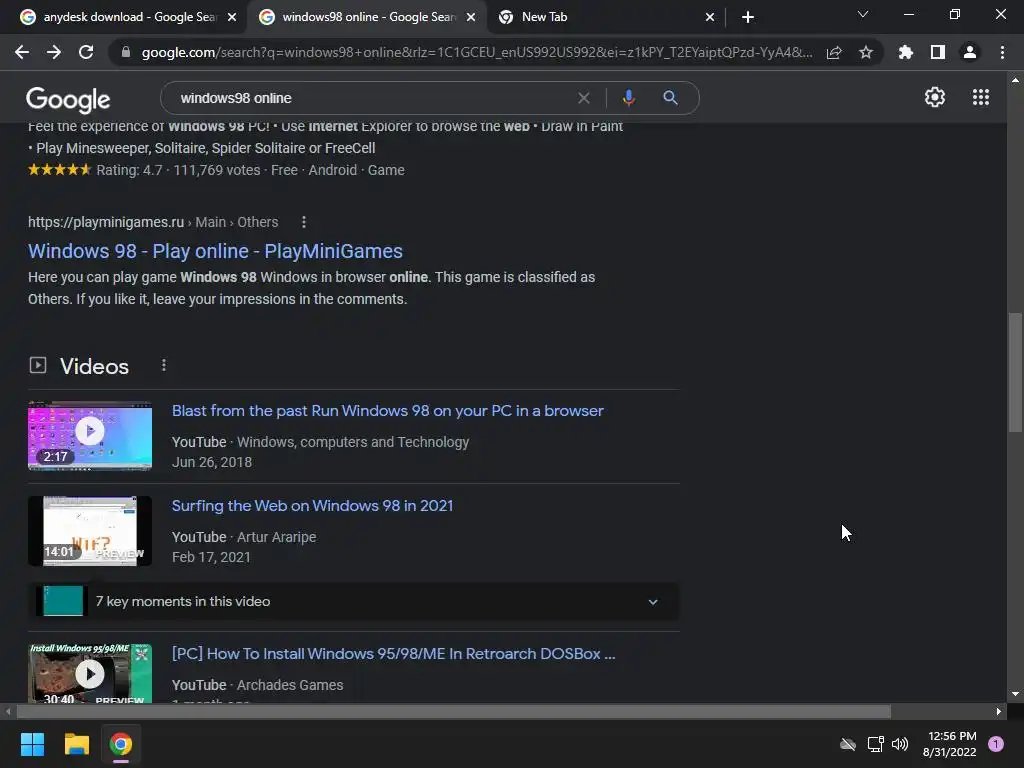Clear the search box with the X

[584, 98]
